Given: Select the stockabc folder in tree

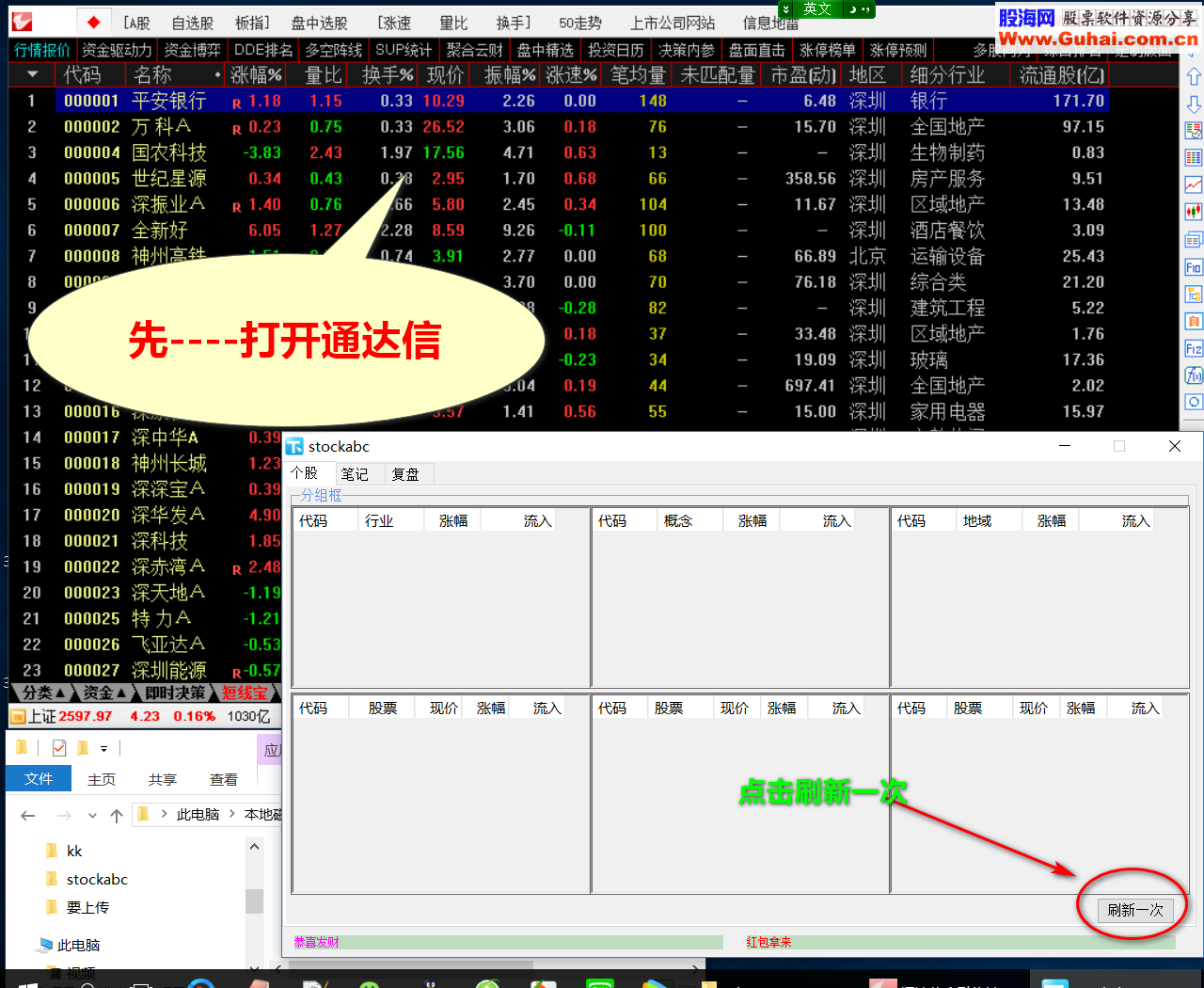Looking at the screenshot, I should [x=97, y=879].
